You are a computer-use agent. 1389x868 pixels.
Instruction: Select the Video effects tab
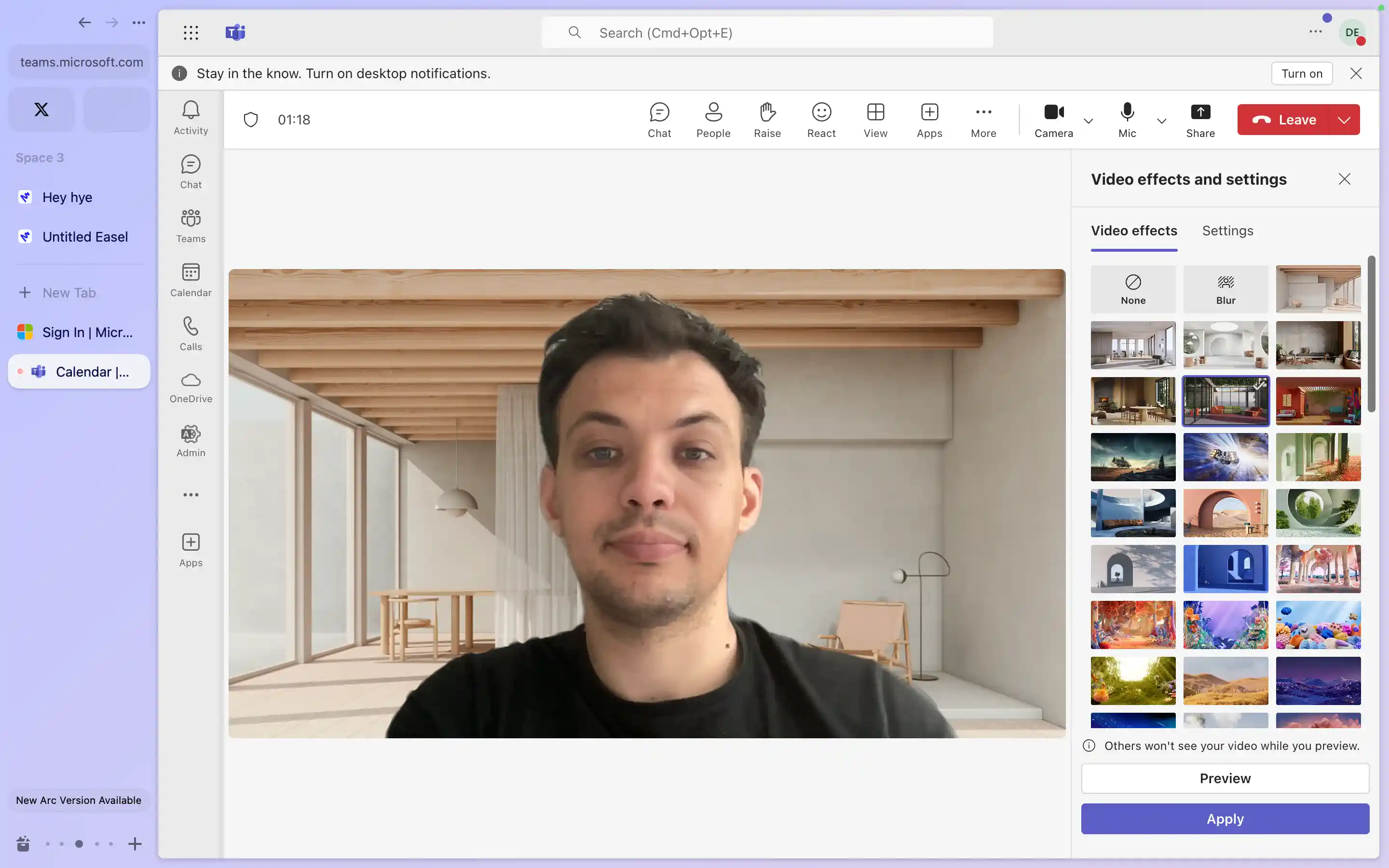[1134, 231]
